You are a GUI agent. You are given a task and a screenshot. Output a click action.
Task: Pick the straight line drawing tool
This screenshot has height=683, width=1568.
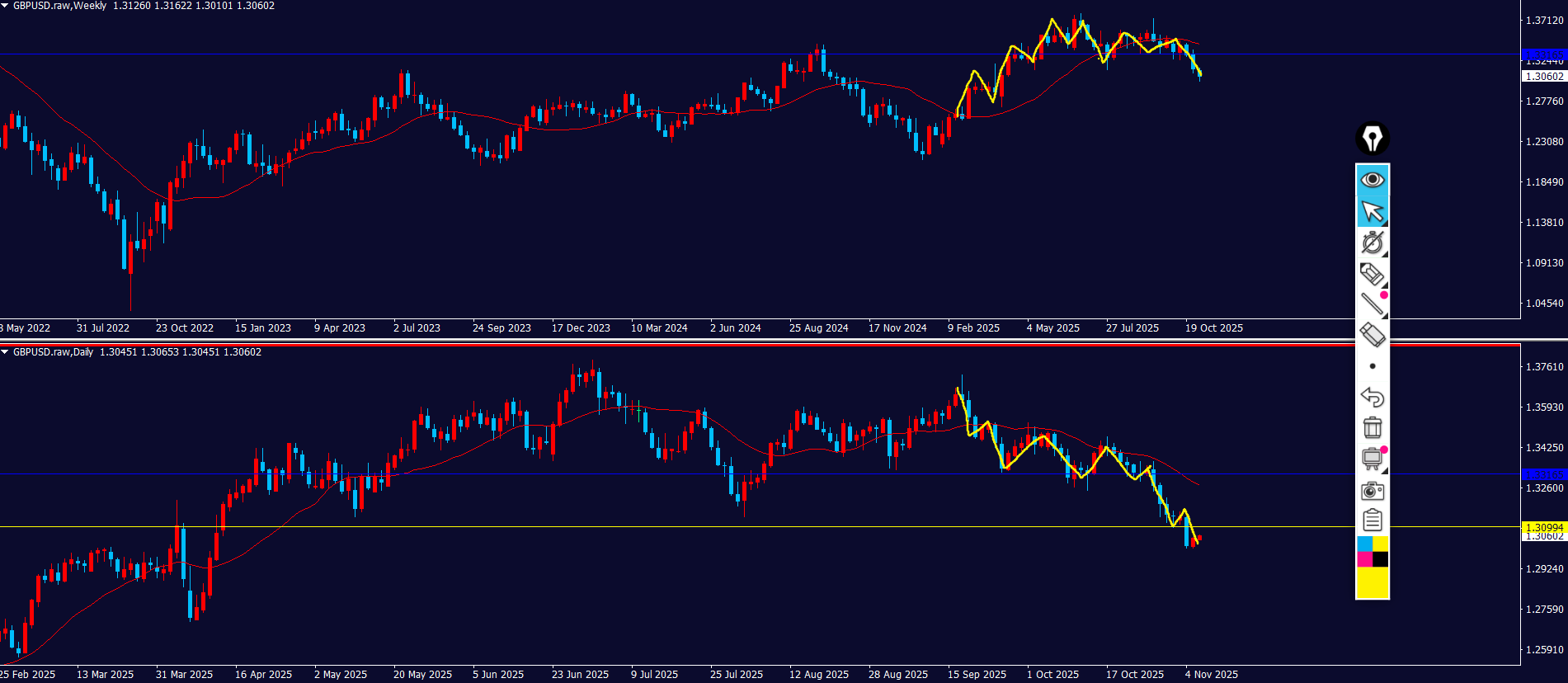(x=1372, y=304)
